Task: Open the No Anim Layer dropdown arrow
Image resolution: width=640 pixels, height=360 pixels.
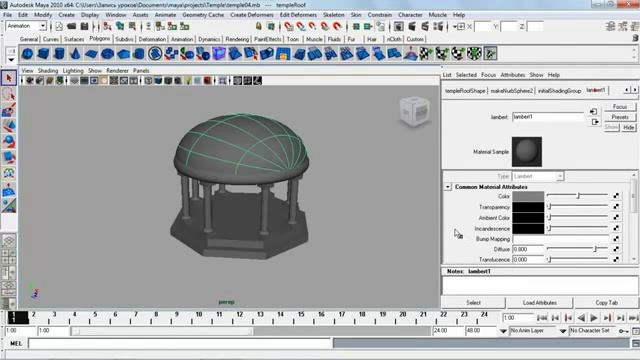Action: pyautogui.click(x=503, y=331)
